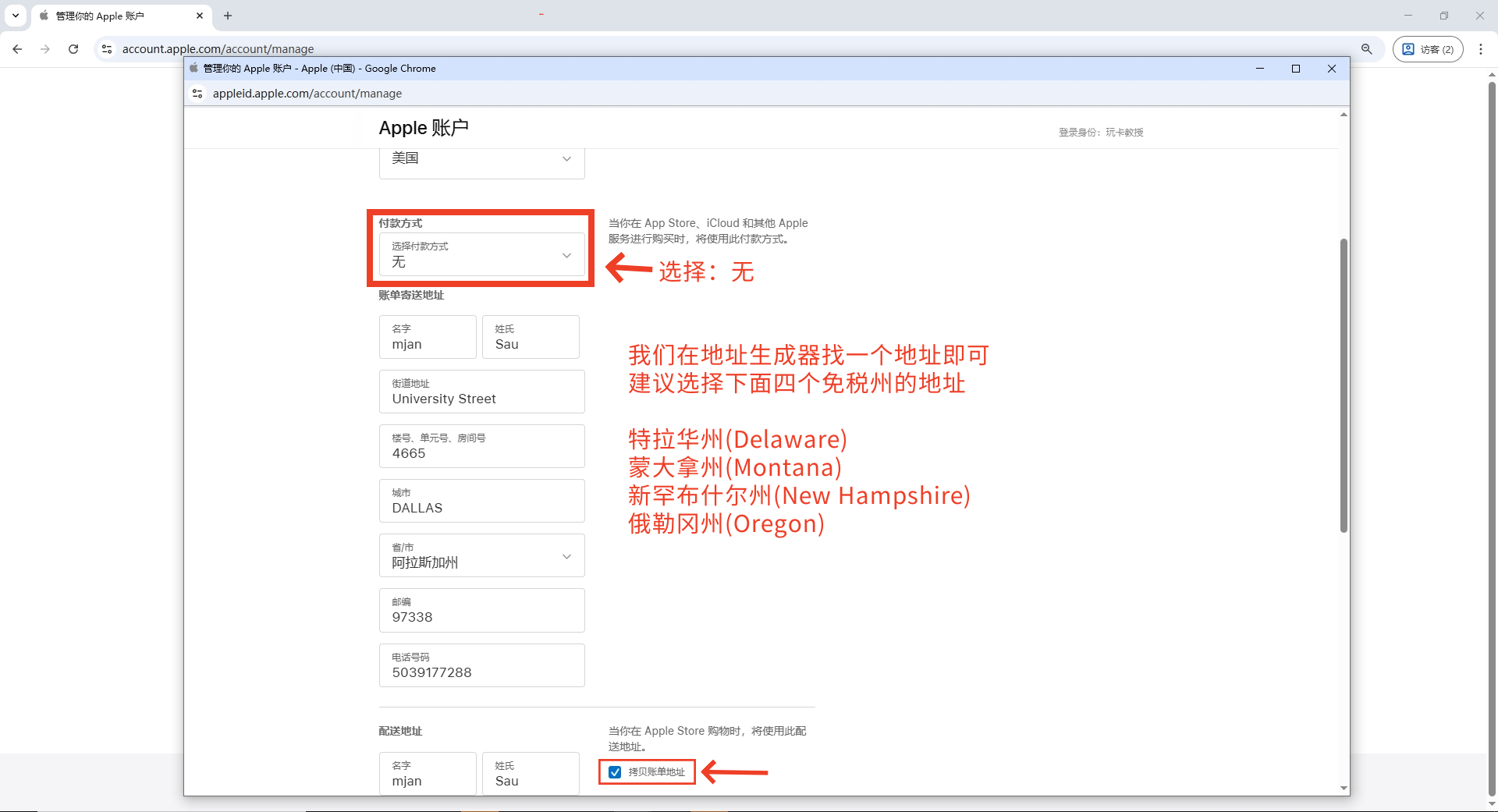Click the Apple 账户 heading
Image resolution: width=1498 pixels, height=812 pixels.
(424, 128)
